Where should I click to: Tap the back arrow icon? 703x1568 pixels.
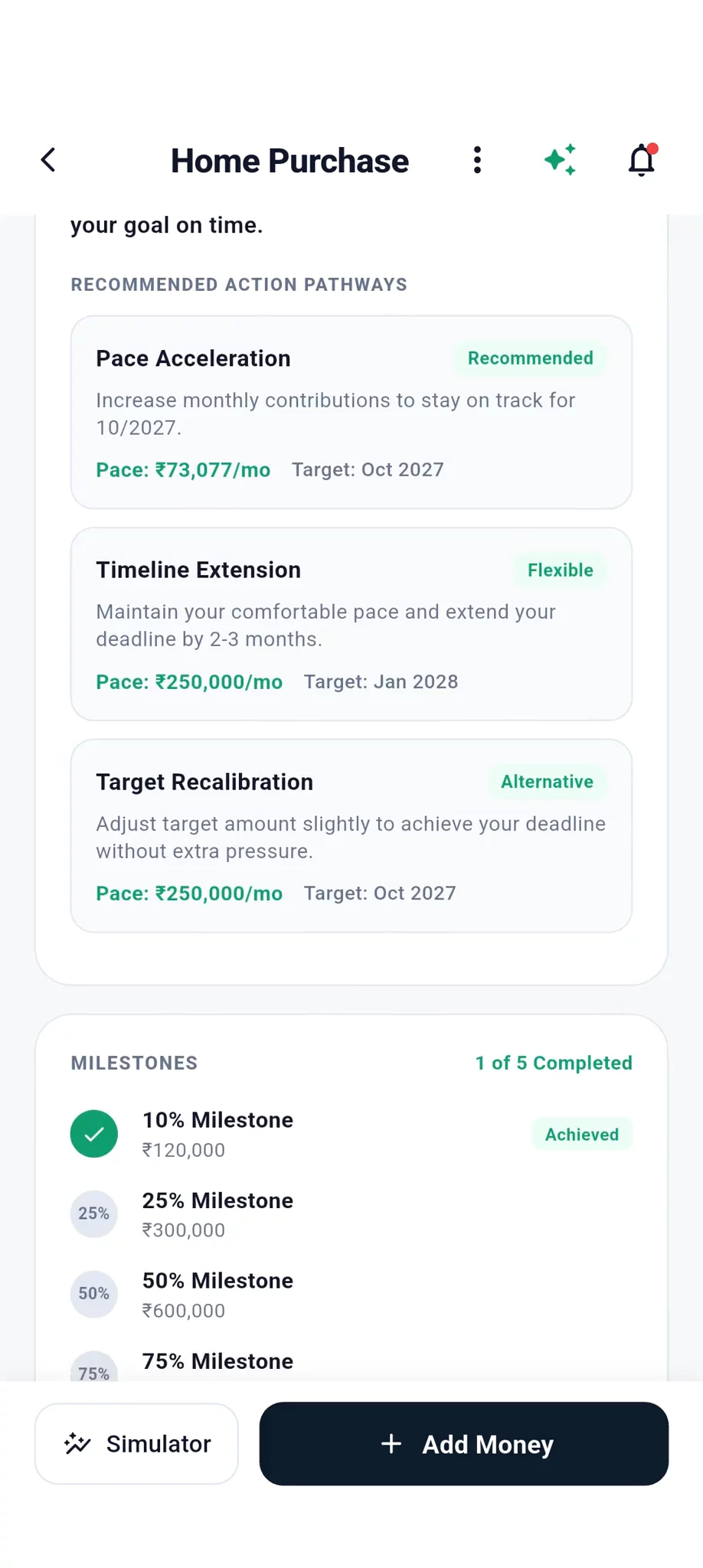tap(48, 160)
